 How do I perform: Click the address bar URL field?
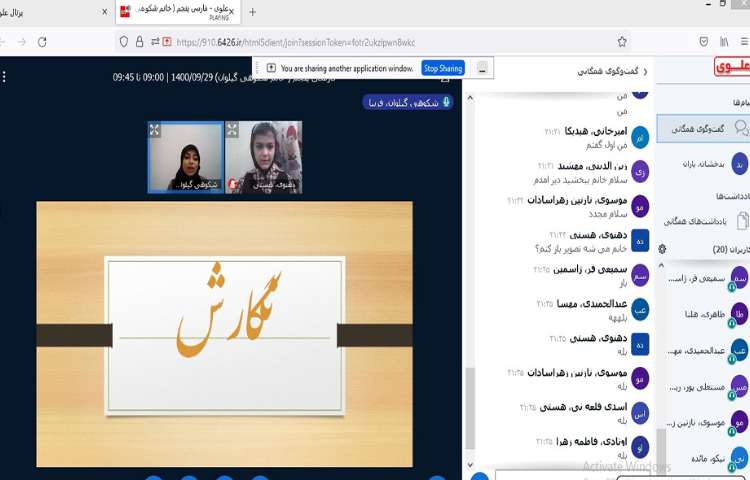click(x=380, y=42)
